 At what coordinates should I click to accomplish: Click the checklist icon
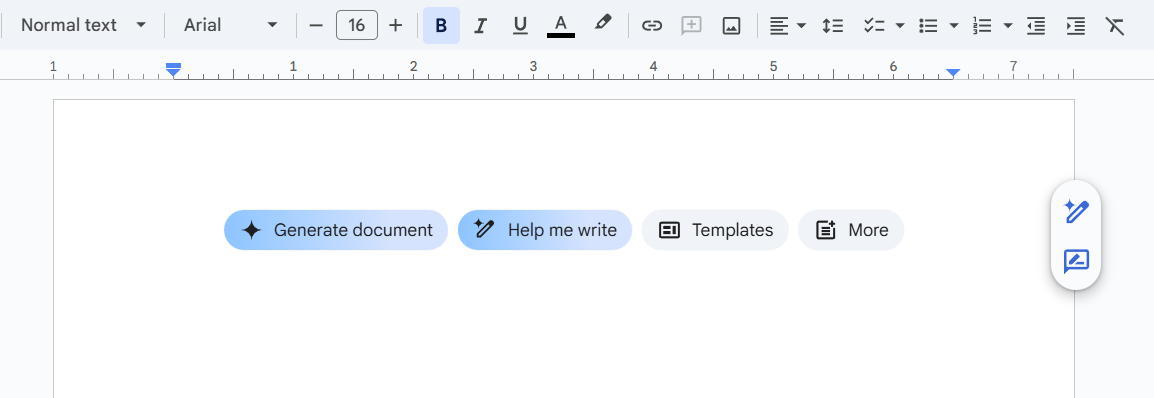(x=874, y=26)
